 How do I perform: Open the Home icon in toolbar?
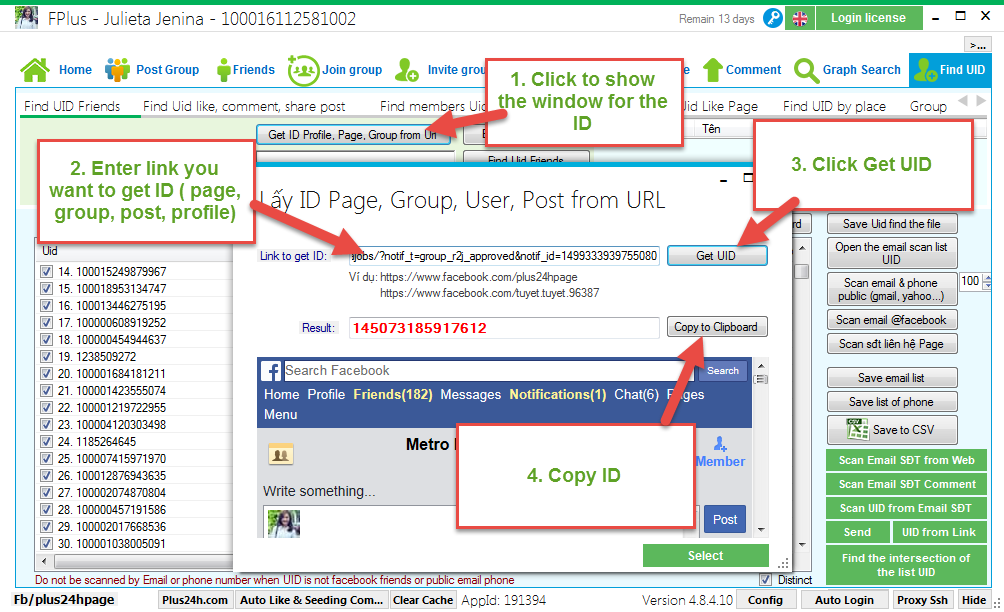tap(35, 70)
